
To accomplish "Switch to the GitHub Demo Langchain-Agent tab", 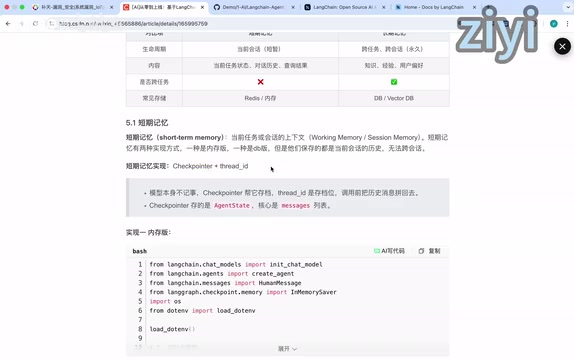I will point(254,7).
